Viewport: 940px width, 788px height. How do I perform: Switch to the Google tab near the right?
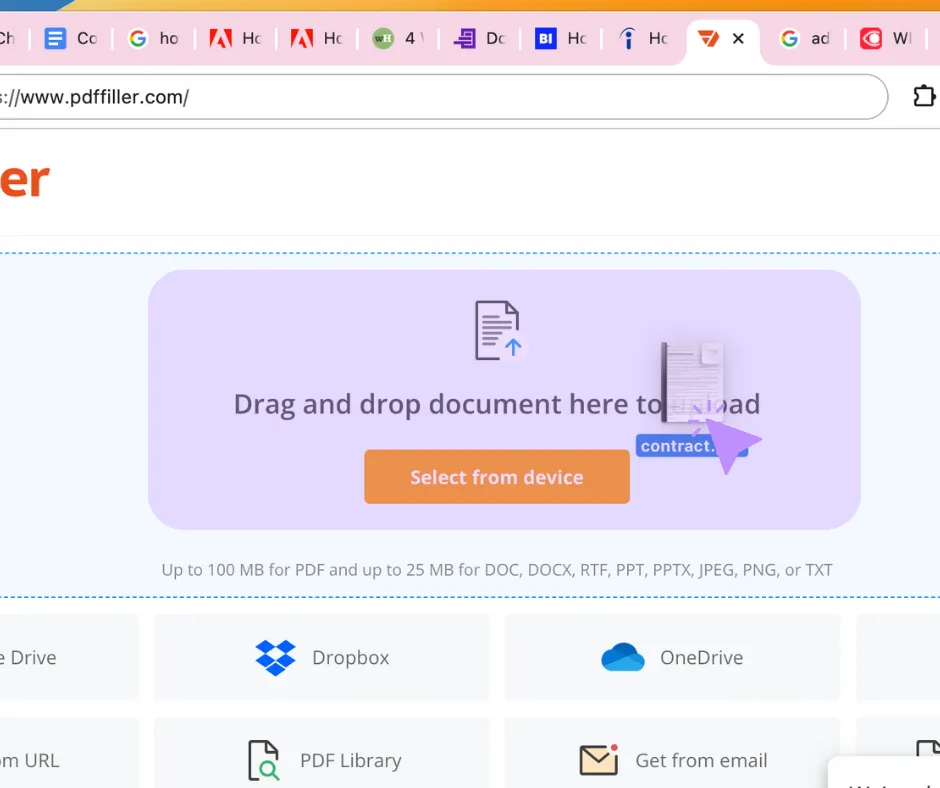(805, 39)
